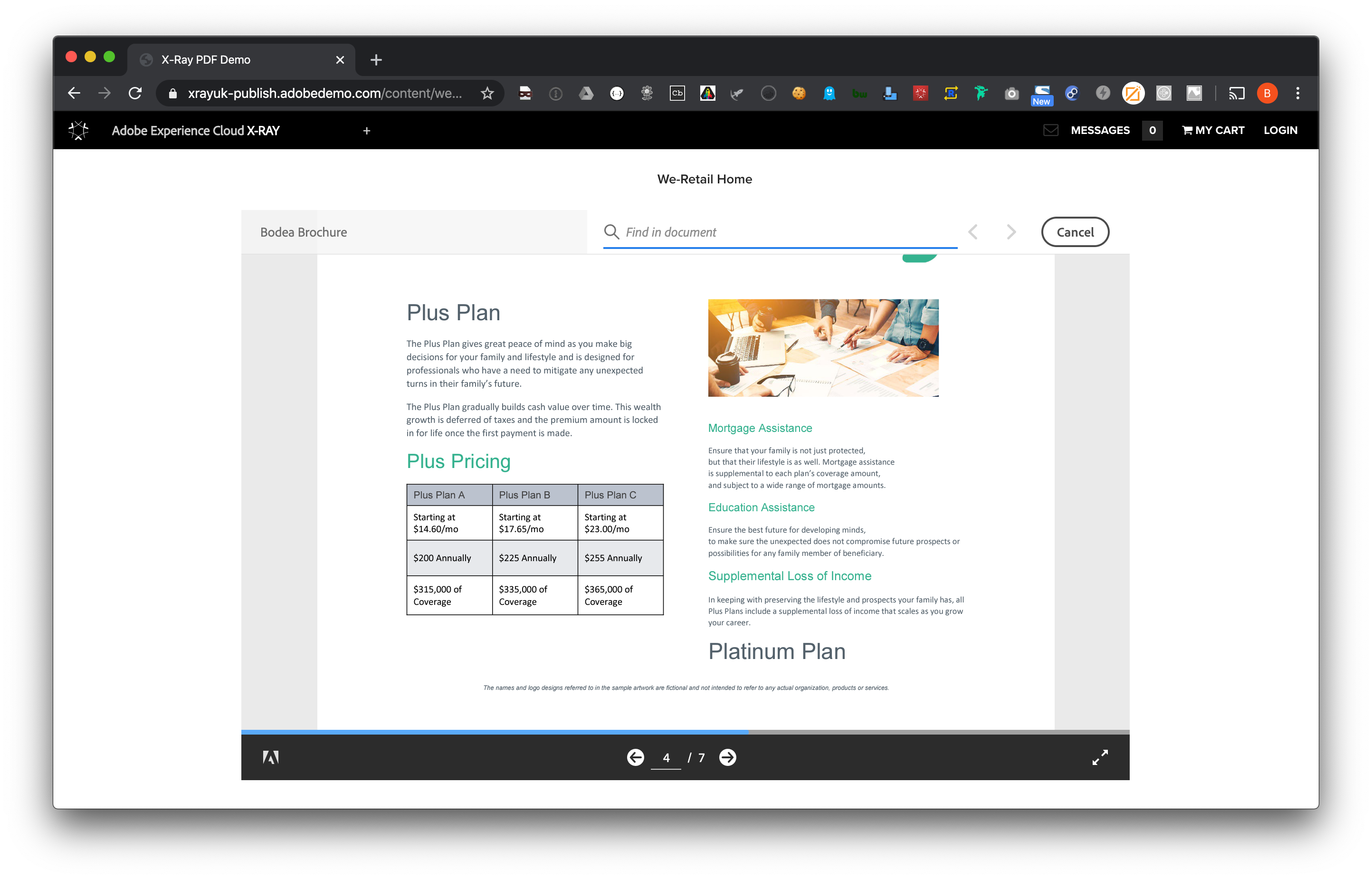Viewport: 1372px width, 879px height.
Task: Open Messages via the envelope icon
Action: [1051, 130]
